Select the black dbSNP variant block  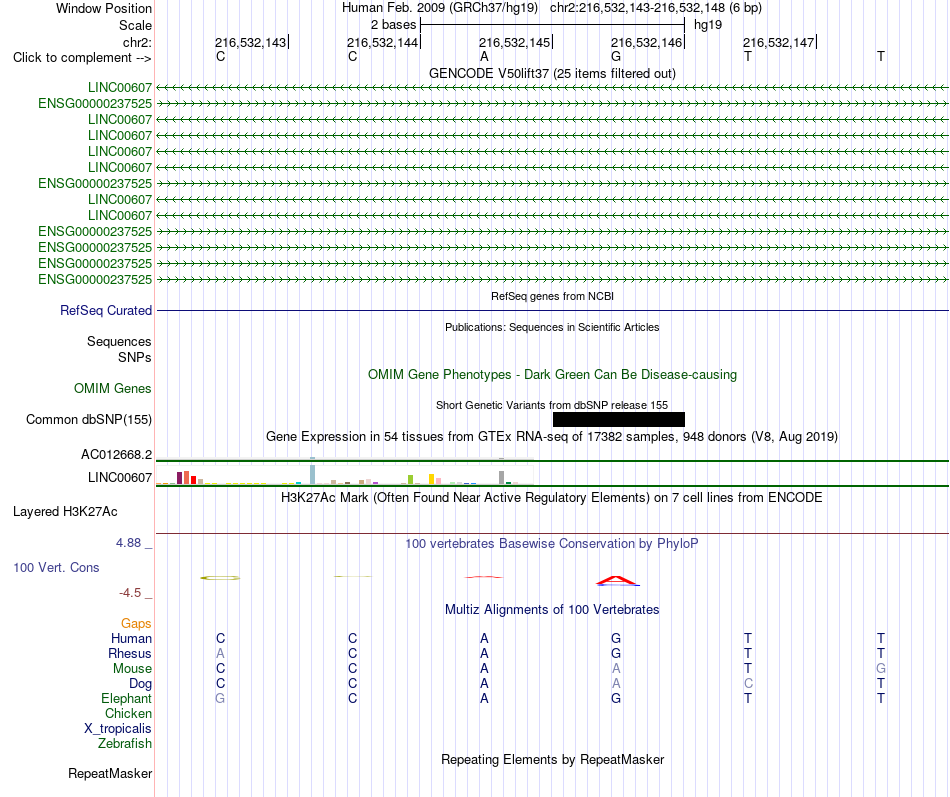point(619,419)
